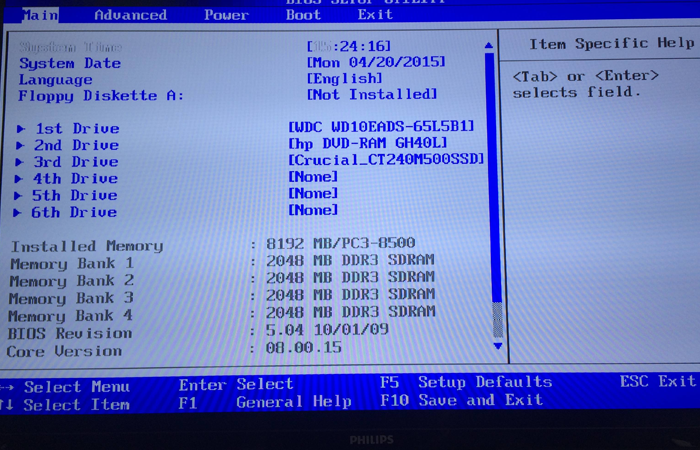Click the 2nd Drive label
This screenshot has width=700, height=450.
click(x=76, y=145)
